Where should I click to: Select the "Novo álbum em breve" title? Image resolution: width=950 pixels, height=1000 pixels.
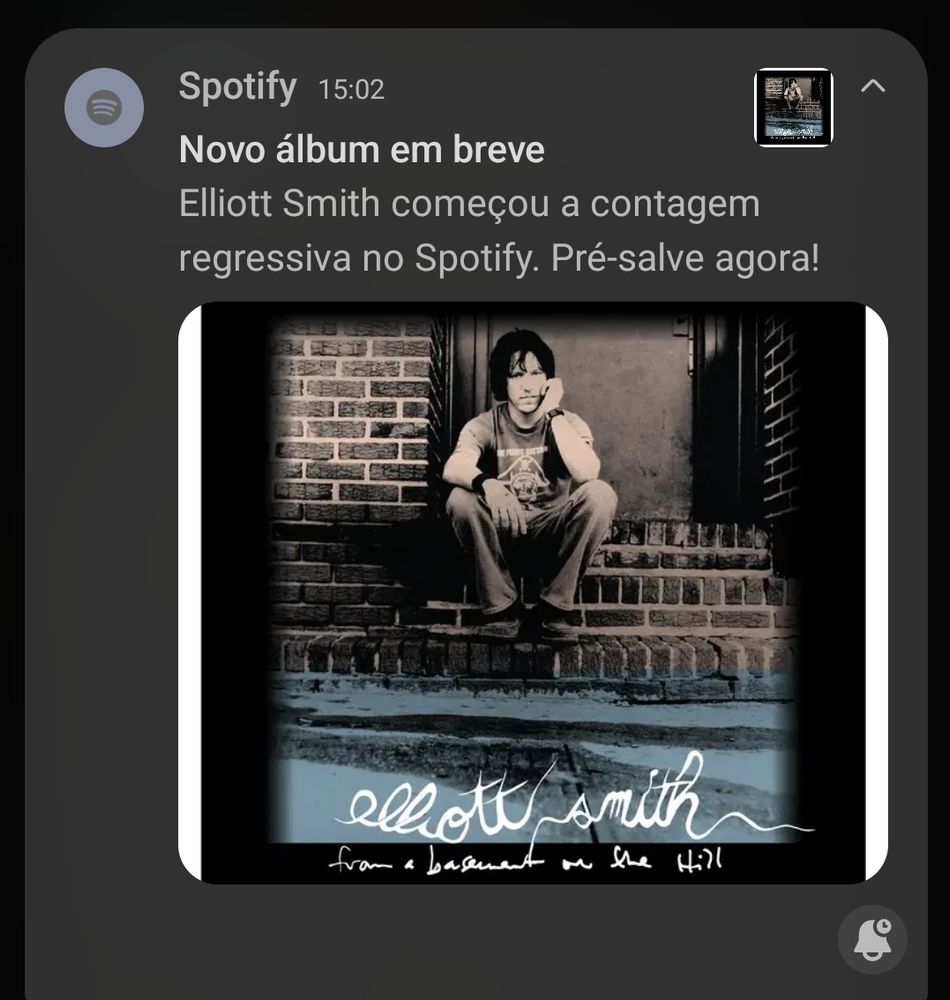tap(362, 150)
